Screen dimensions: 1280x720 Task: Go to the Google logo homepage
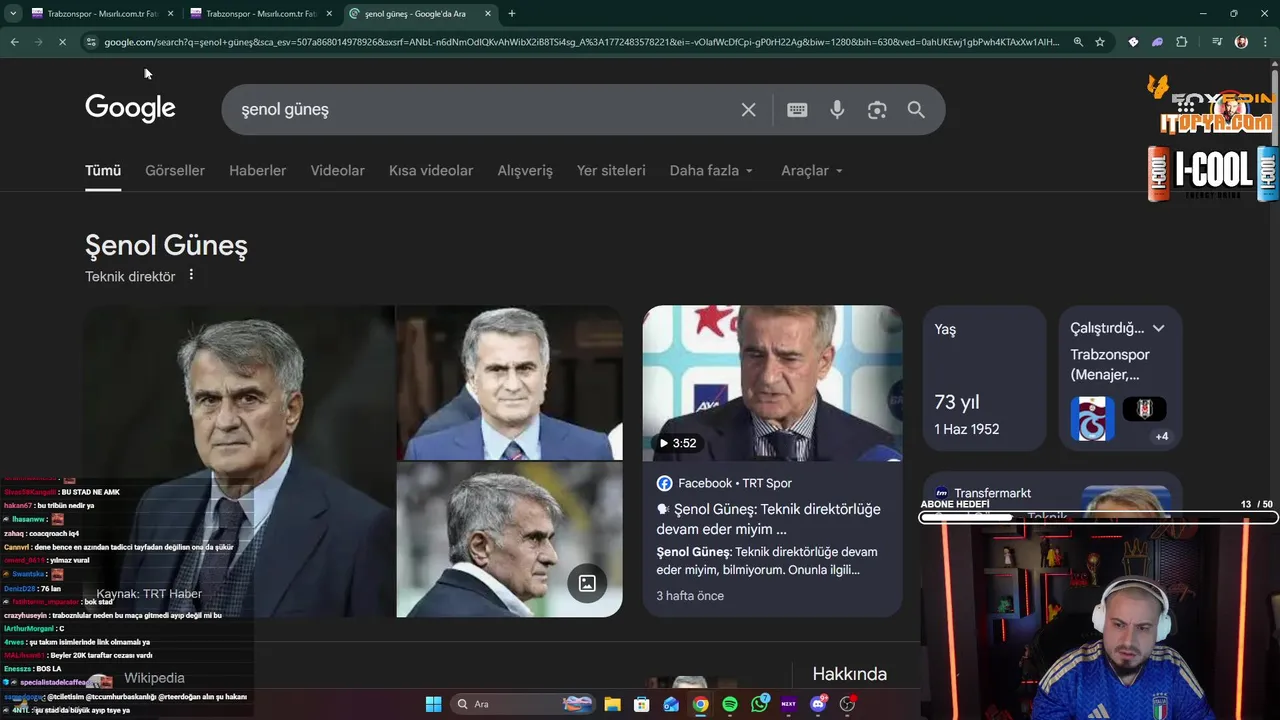click(130, 108)
